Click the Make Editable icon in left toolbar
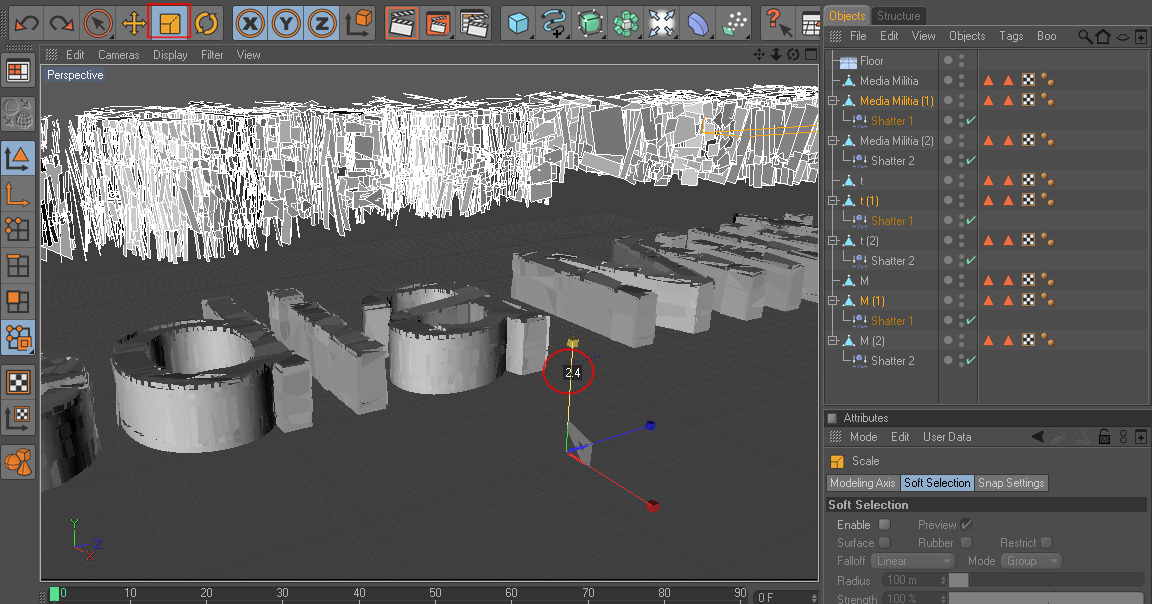The width and height of the screenshot is (1152, 604). coord(18,115)
